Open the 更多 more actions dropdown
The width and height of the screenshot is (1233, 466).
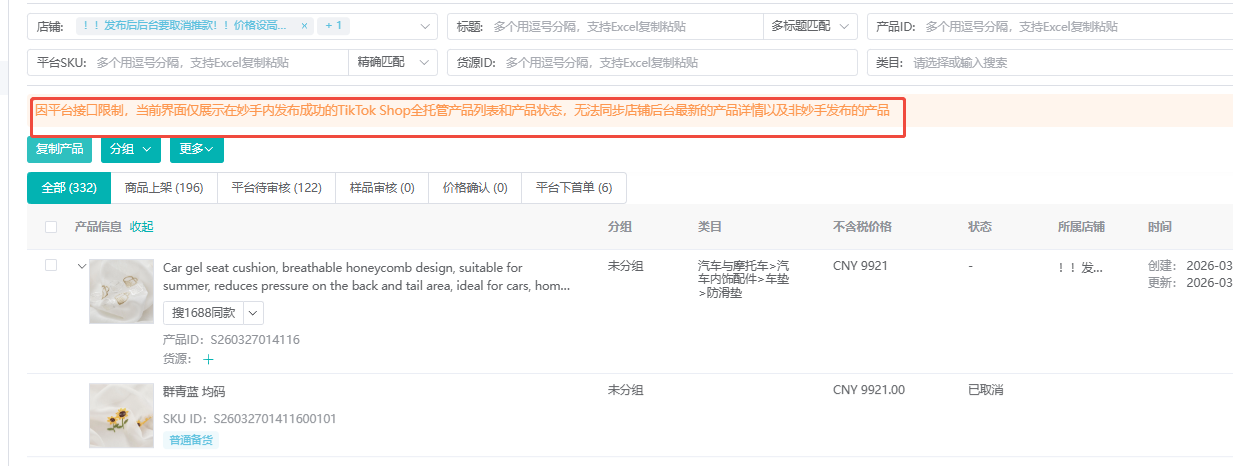[x=196, y=149]
